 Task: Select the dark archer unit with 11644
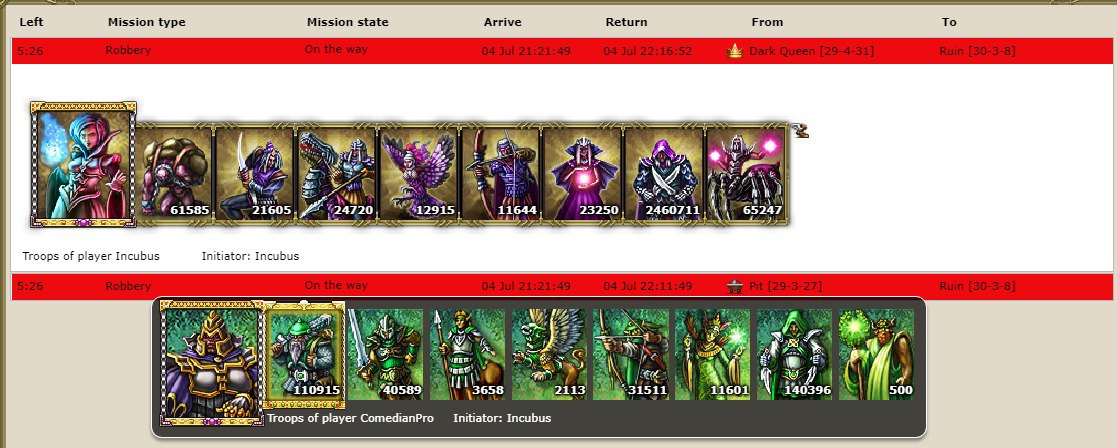pyautogui.click(x=500, y=174)
